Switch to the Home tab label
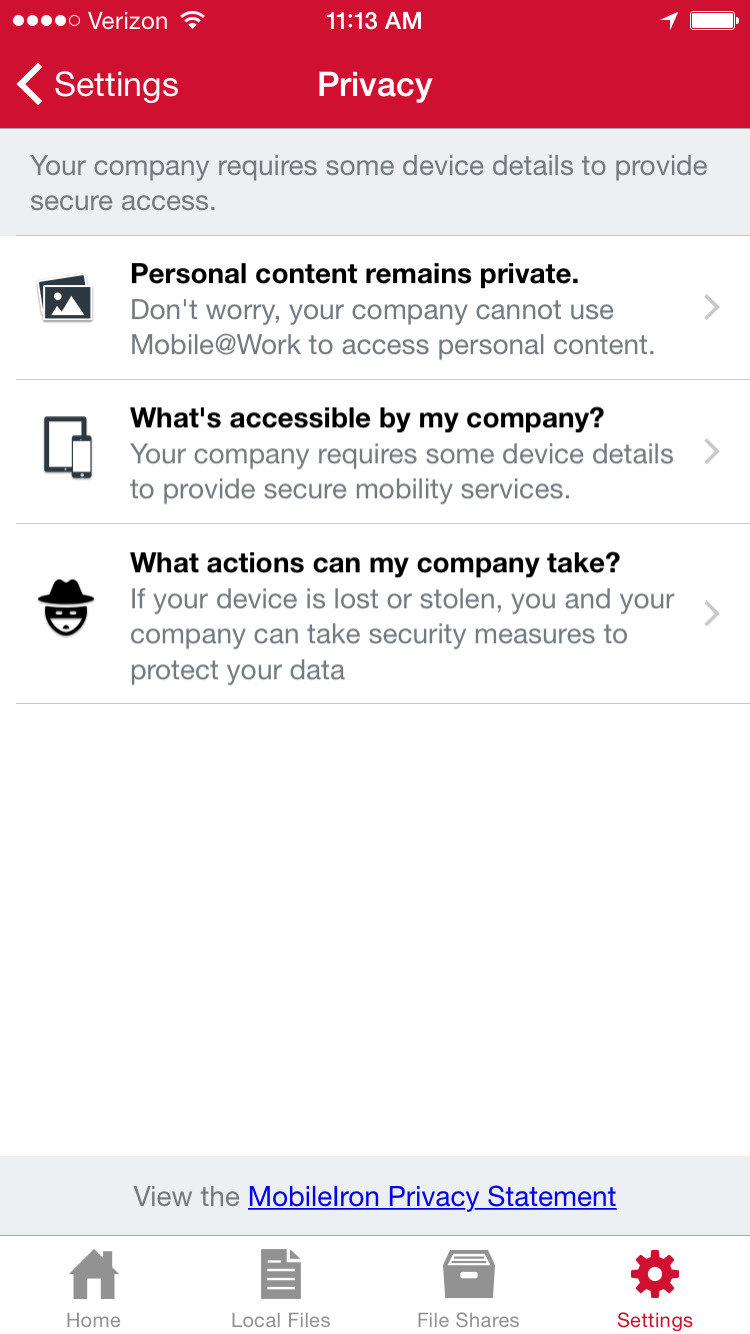 (93, 1320)
